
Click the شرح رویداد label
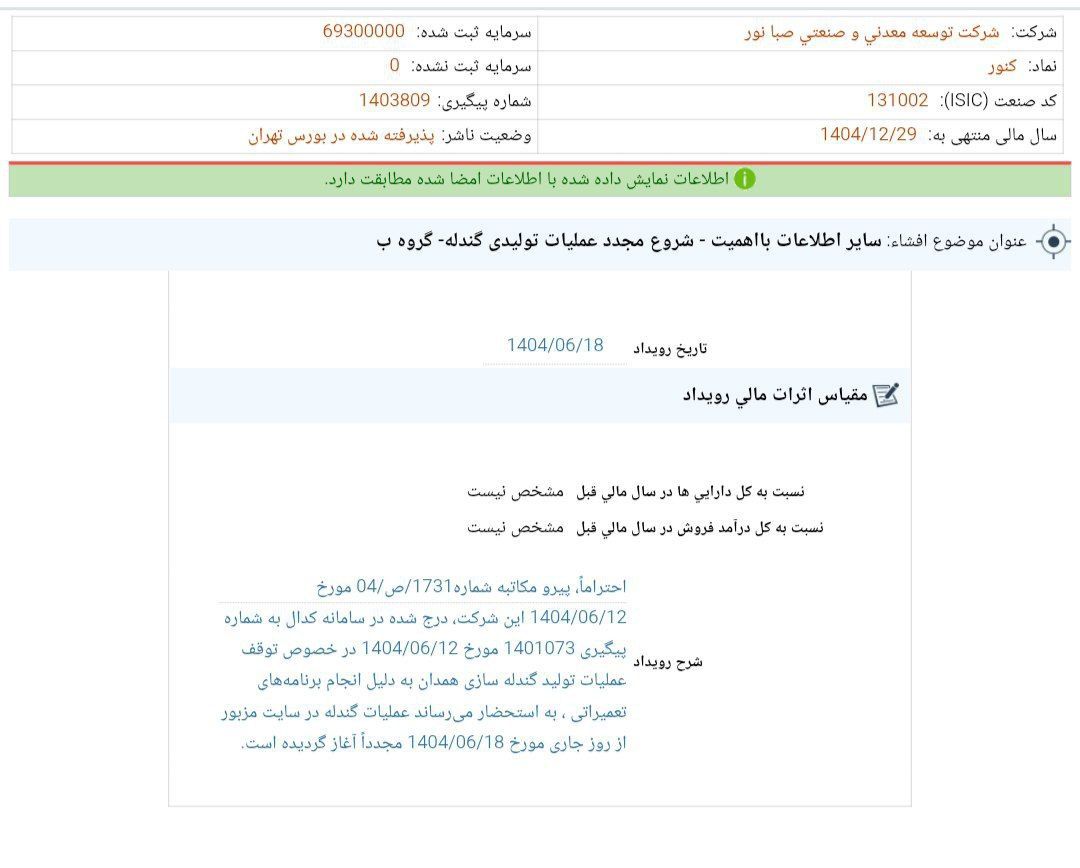pyautogui.click(x=667, y=663)
